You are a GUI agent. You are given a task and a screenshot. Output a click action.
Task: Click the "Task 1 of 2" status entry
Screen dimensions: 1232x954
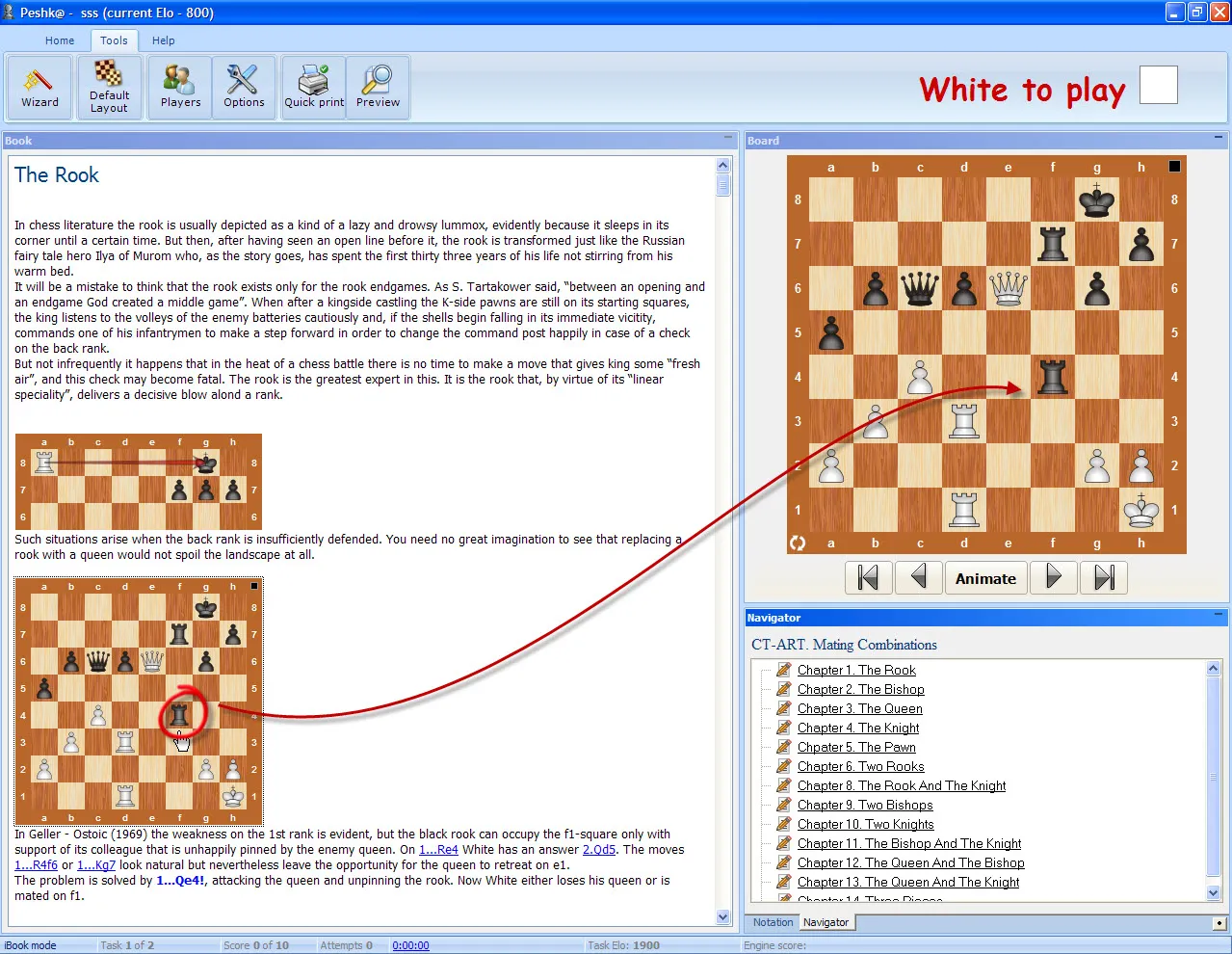127,945
